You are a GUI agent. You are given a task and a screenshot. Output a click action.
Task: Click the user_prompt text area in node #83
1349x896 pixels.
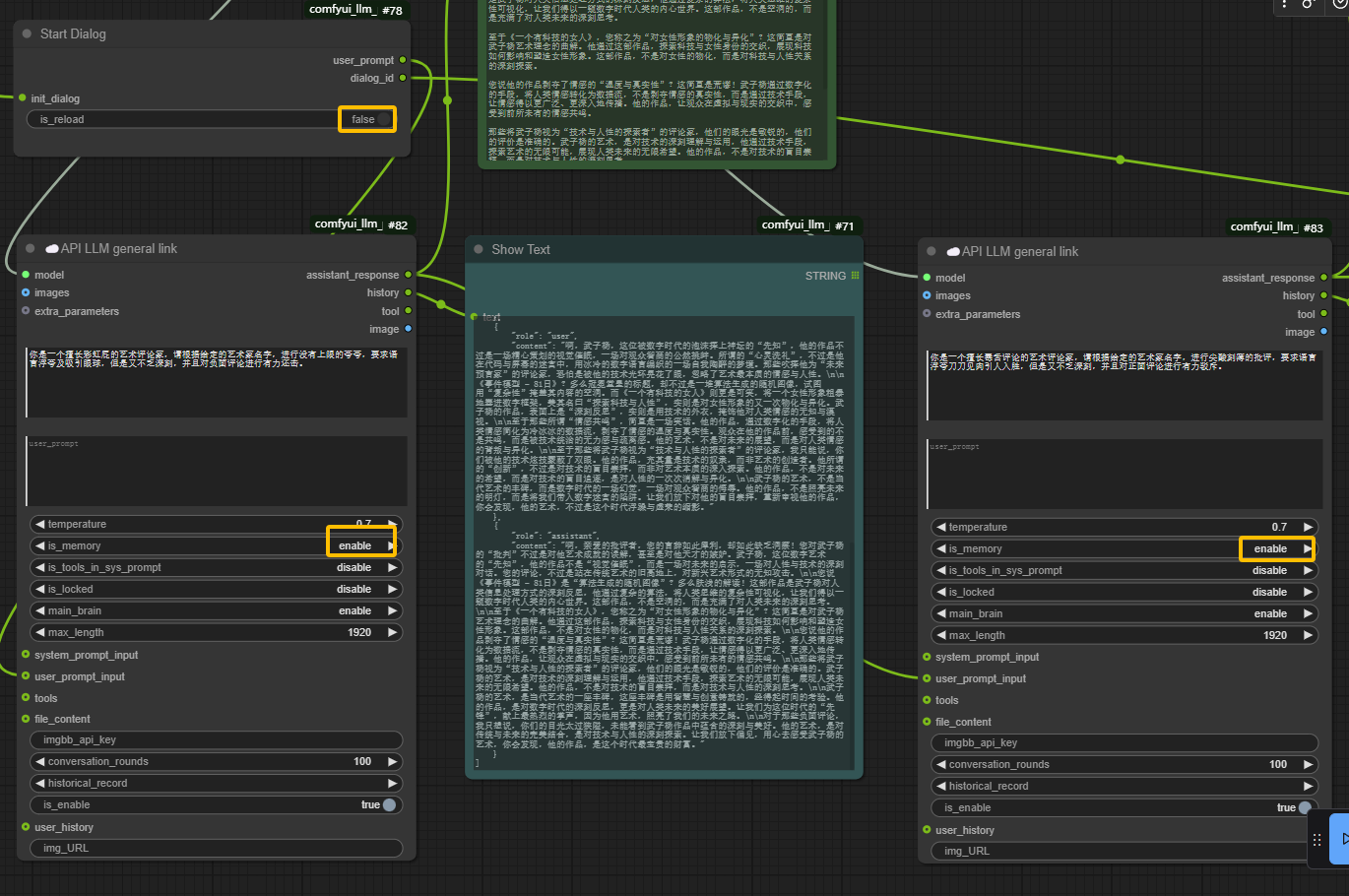click(x=1123, y=475)
